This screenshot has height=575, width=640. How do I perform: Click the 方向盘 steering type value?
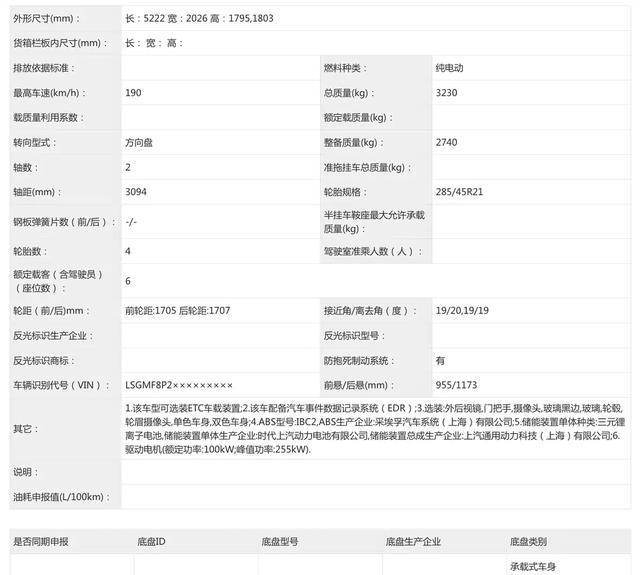[140, 142]
